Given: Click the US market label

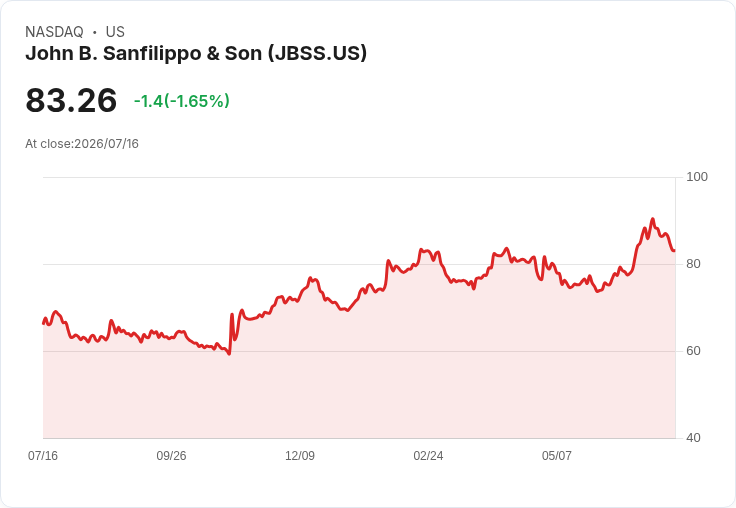Looking at the screenshot, I should [115, 32].
